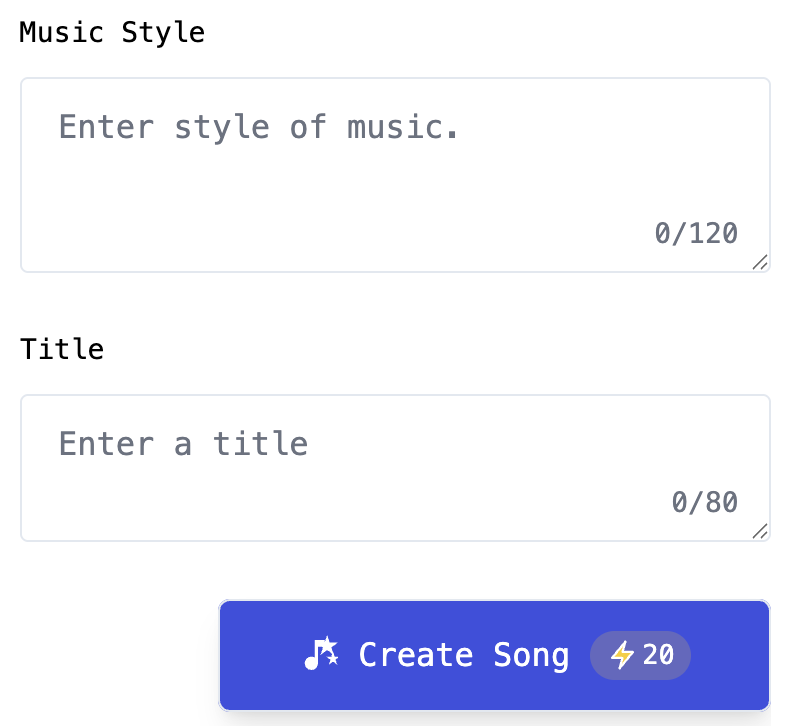Click the 0/120 character counter
The image size is (798, 726).
tap(696, 234)
